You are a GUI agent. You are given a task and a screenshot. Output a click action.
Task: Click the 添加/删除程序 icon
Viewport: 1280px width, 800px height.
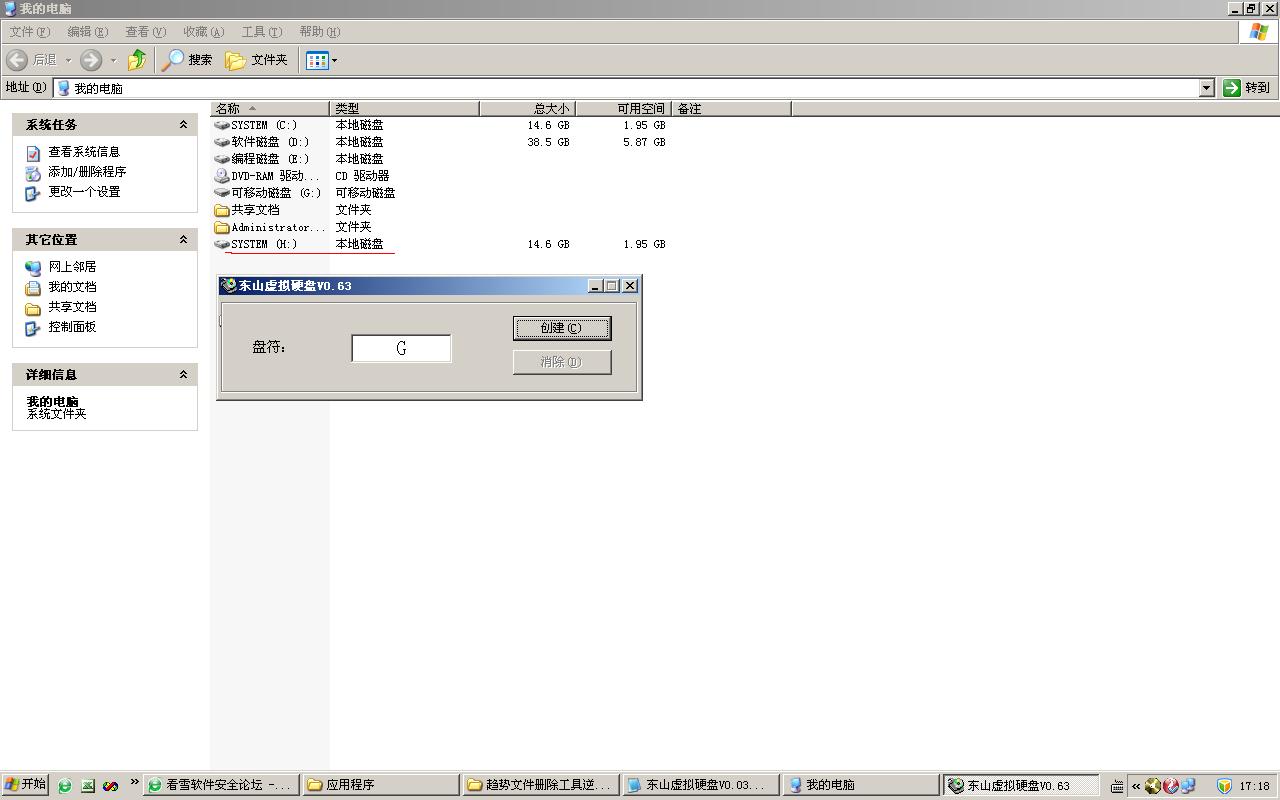(33, 173)
